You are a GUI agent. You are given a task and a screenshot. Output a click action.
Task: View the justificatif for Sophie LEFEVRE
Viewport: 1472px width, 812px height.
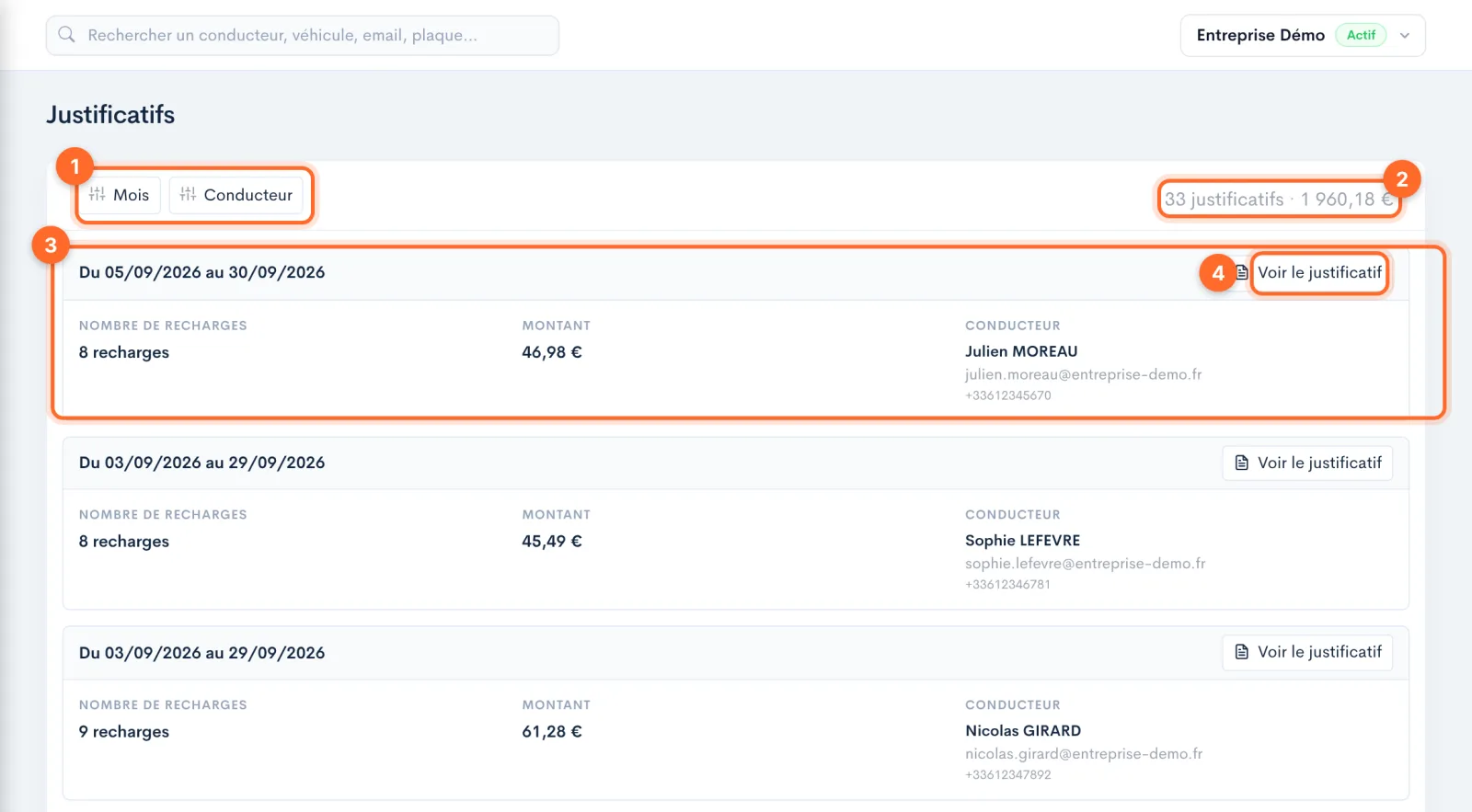(x=1307, y=463)
